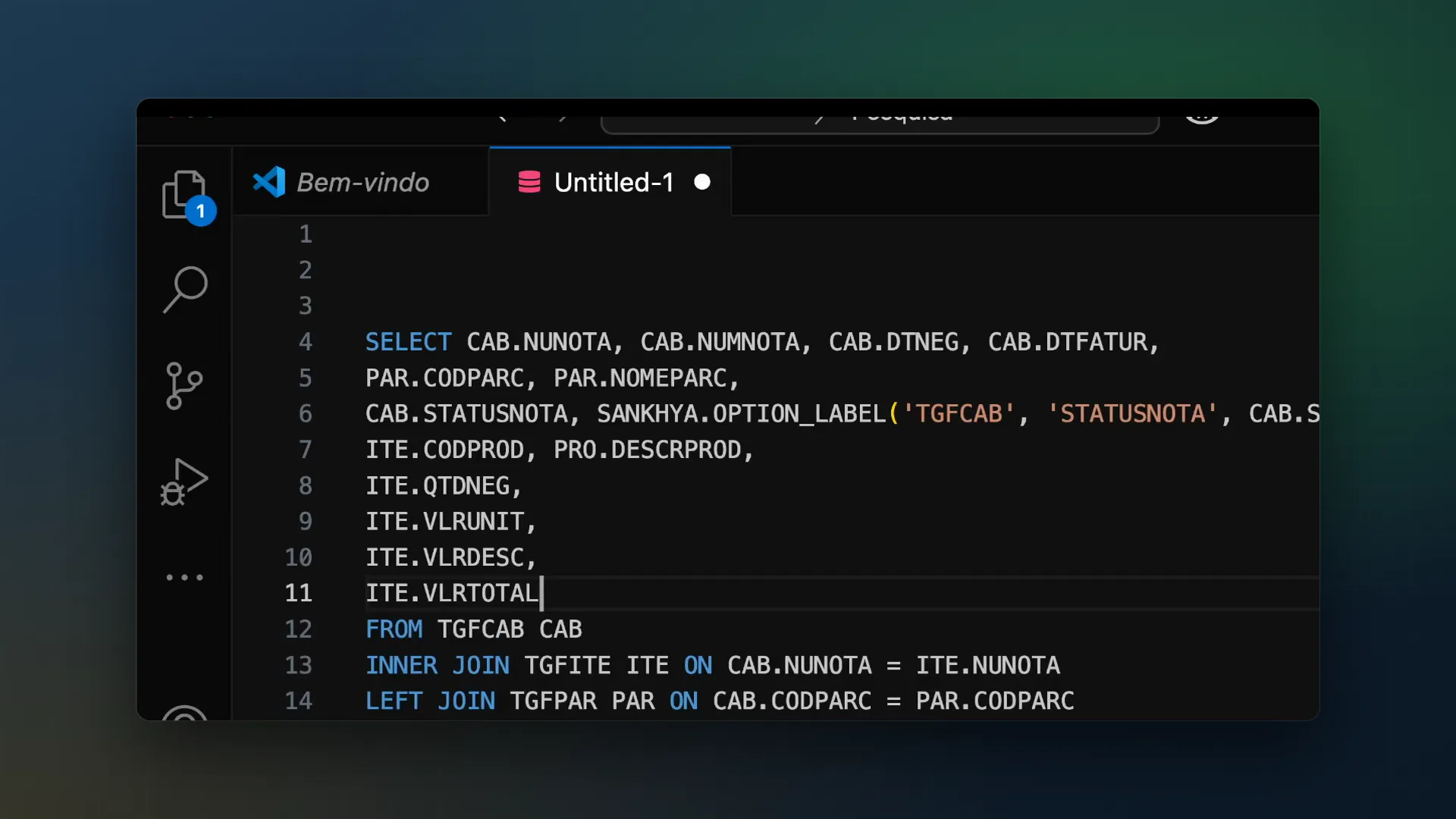Viewport: 1456px width, 819px height.
Task: Close Untitled-1 via the unsaved dot
Action: (702, 182)
